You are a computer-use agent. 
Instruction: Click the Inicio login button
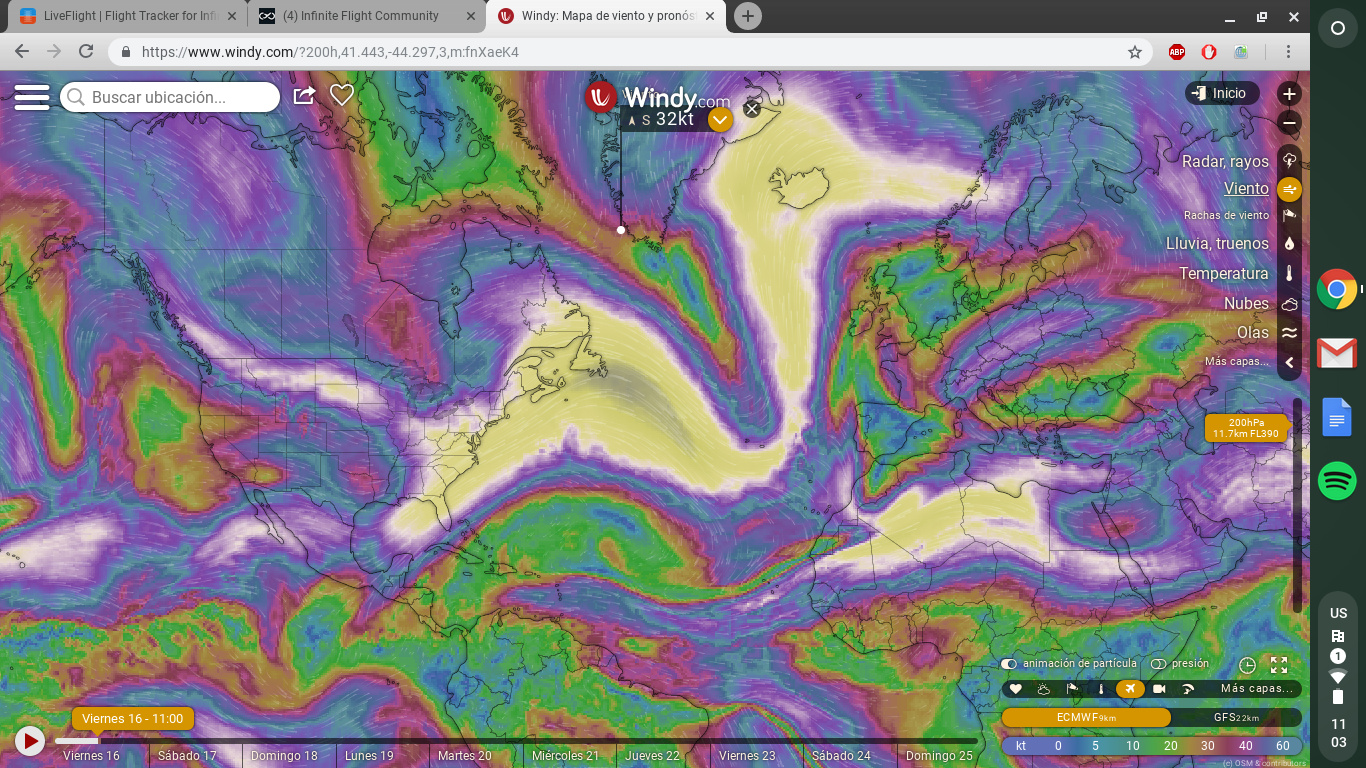(1222, 93)
